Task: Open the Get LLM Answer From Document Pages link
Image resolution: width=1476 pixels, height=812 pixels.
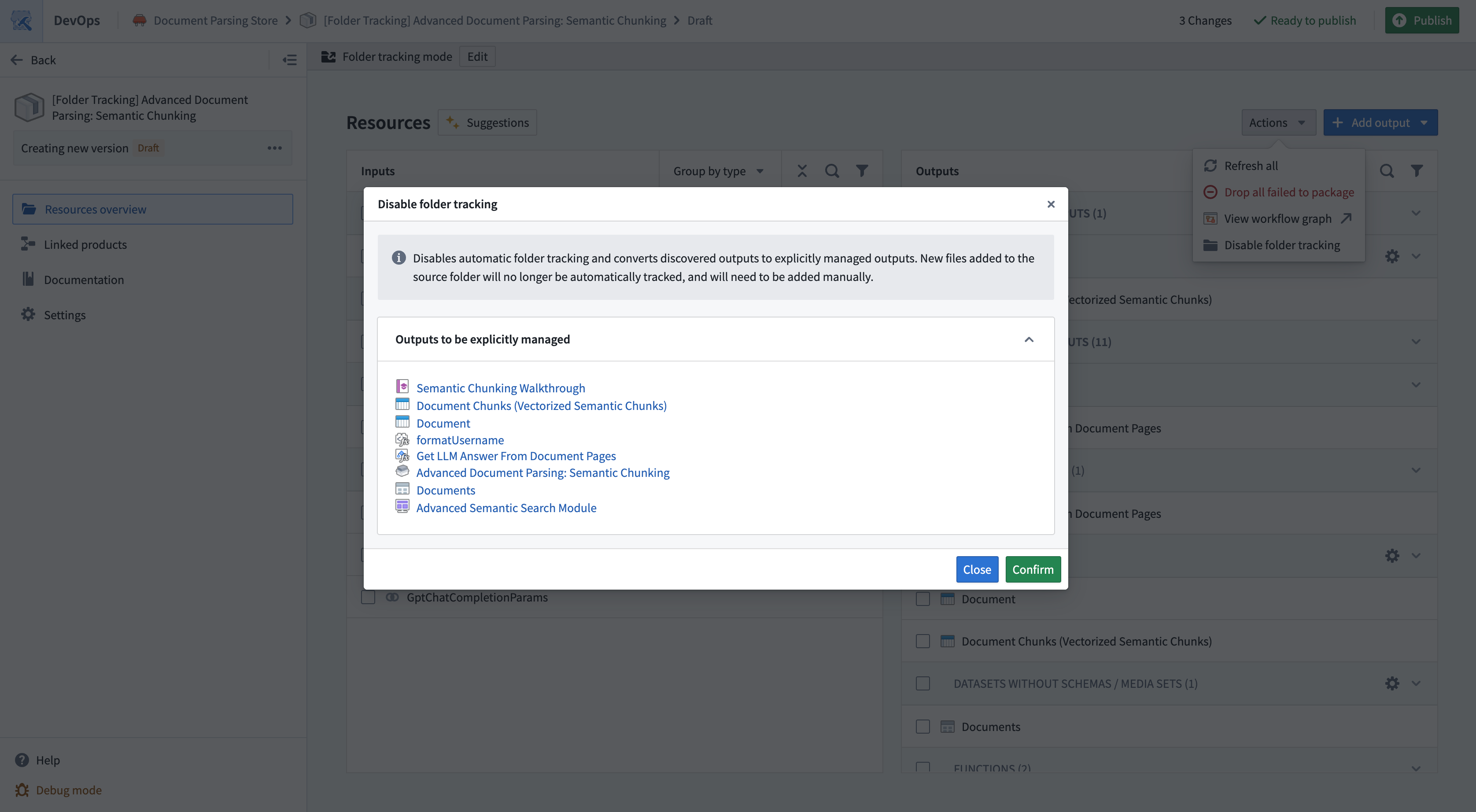Action: pos(516,456)
